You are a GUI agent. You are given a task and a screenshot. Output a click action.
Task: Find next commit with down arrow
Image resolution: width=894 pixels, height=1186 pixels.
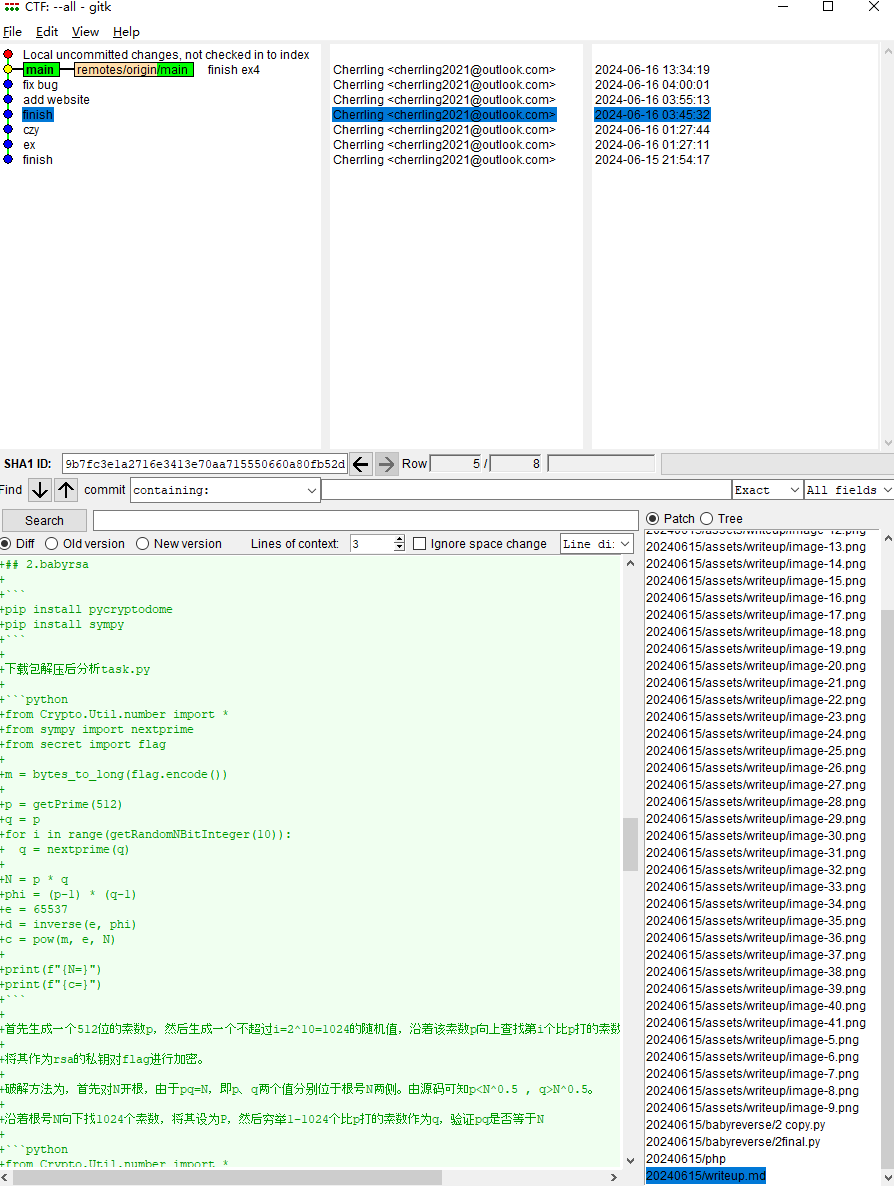[40, 490]
